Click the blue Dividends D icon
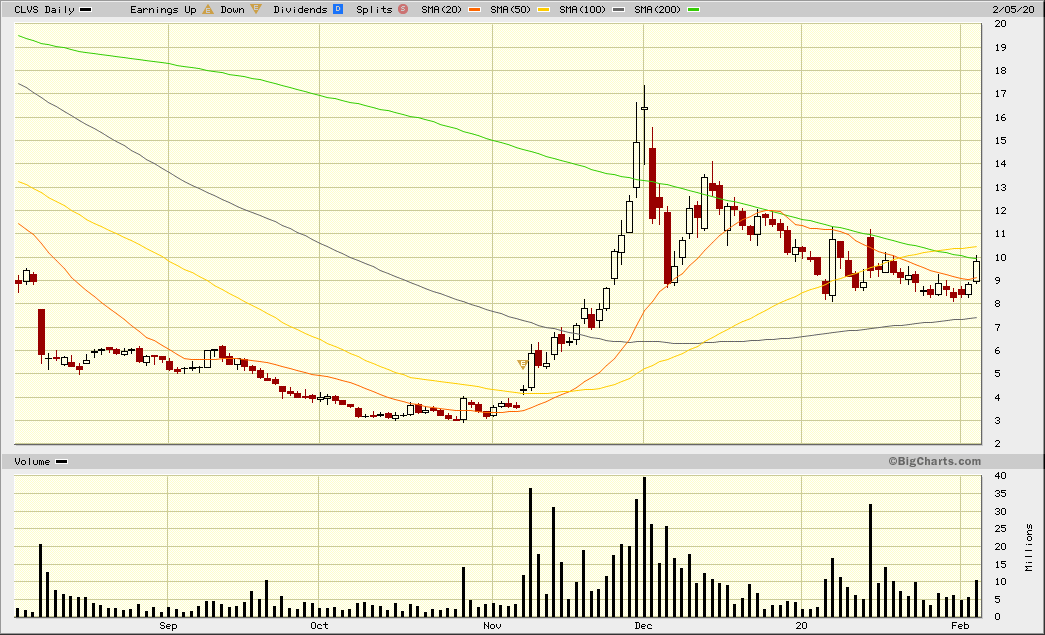1045x635 pixels. click(338, 9)
